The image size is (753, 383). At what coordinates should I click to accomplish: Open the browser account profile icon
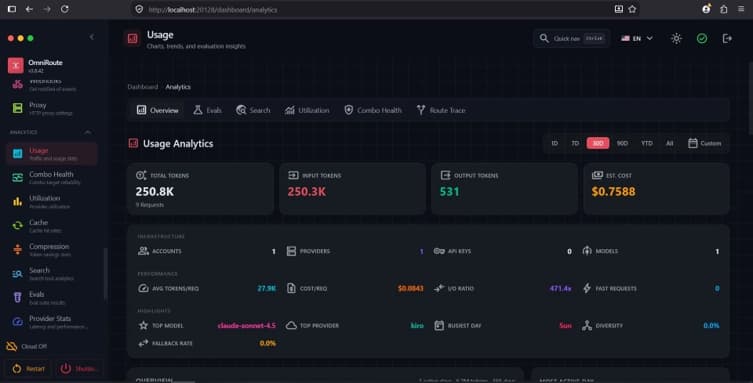[706, 9]
